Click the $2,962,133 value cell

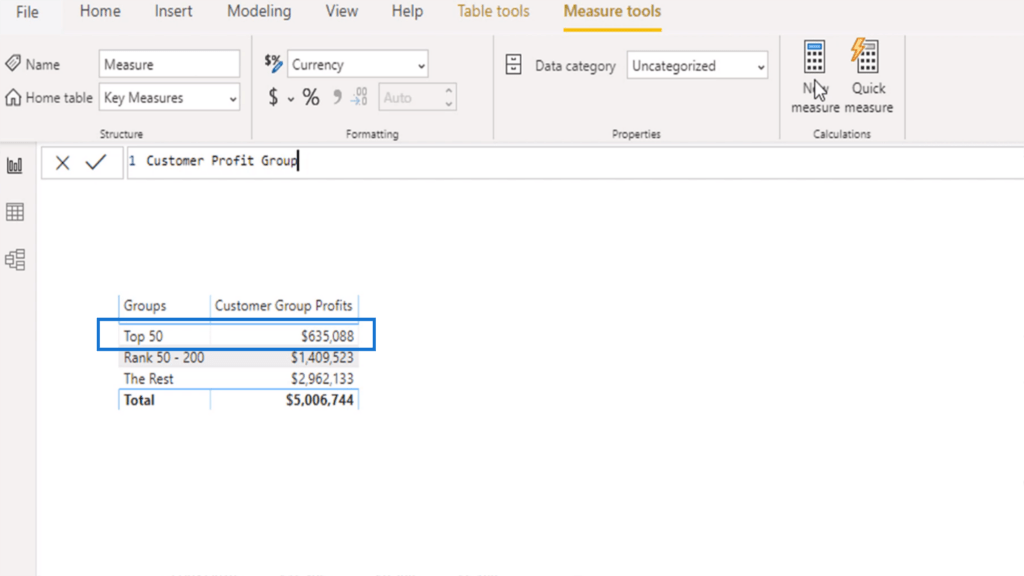click(x=322, y=379)
